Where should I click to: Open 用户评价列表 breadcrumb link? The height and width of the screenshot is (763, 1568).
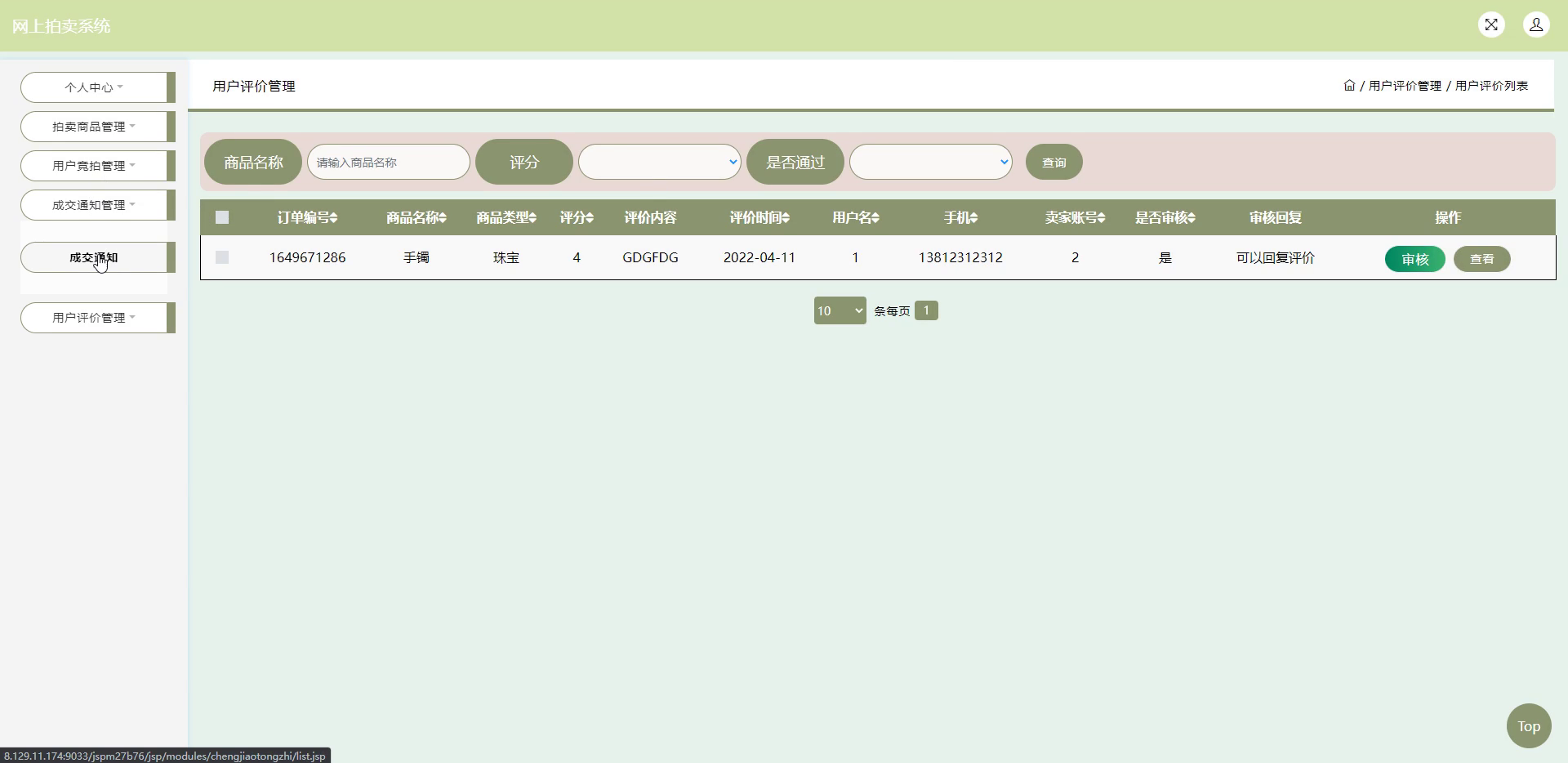click(x=1491, y=85)
